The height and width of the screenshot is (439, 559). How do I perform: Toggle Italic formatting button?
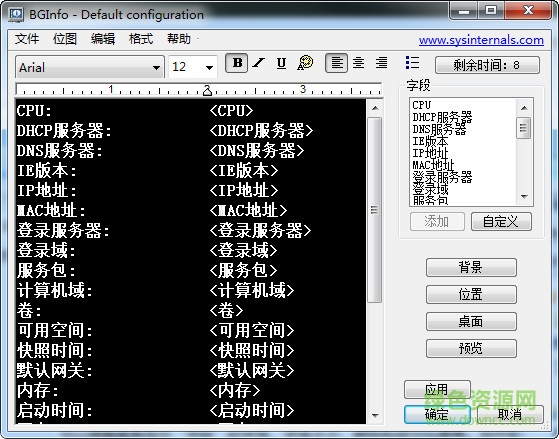click(x=259, y=63)
